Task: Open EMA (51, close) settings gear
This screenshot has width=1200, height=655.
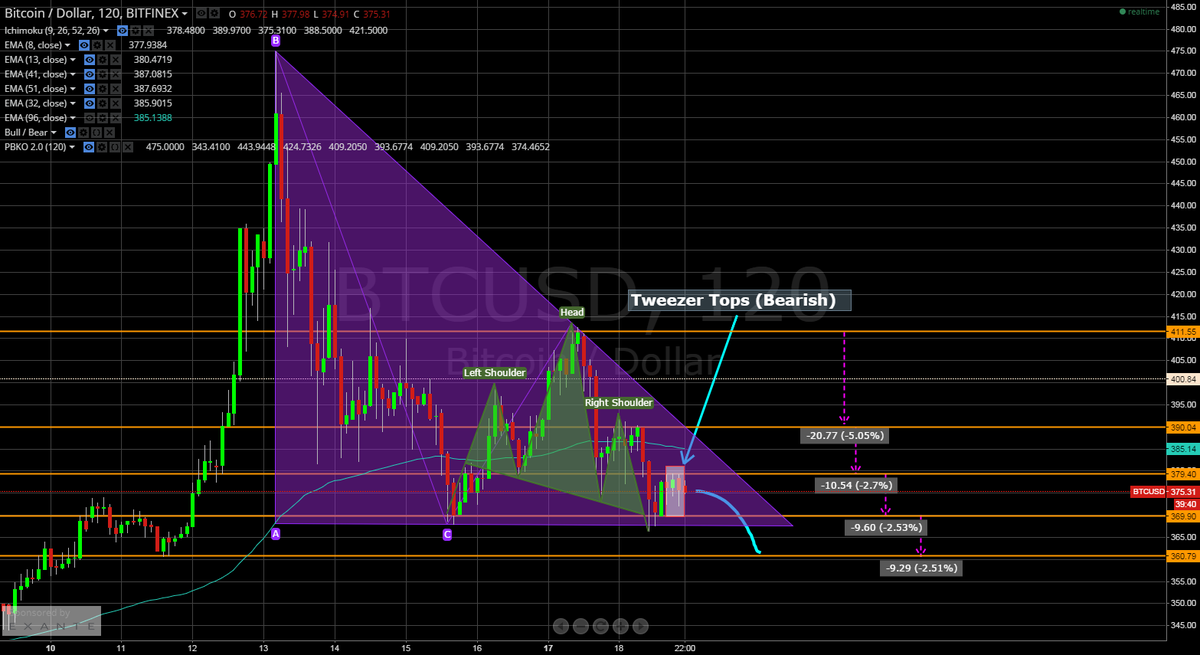Action: (x=102, y=89)
